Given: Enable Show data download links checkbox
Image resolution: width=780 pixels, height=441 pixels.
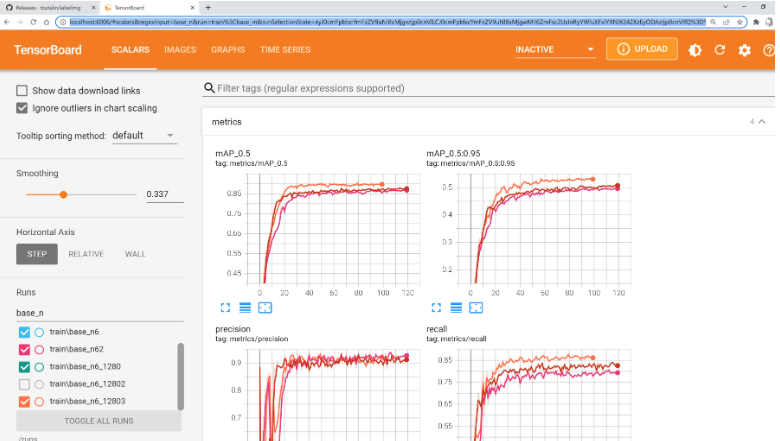Looking at the screenshot, I should pyautogui.click(x=22, y=90).
